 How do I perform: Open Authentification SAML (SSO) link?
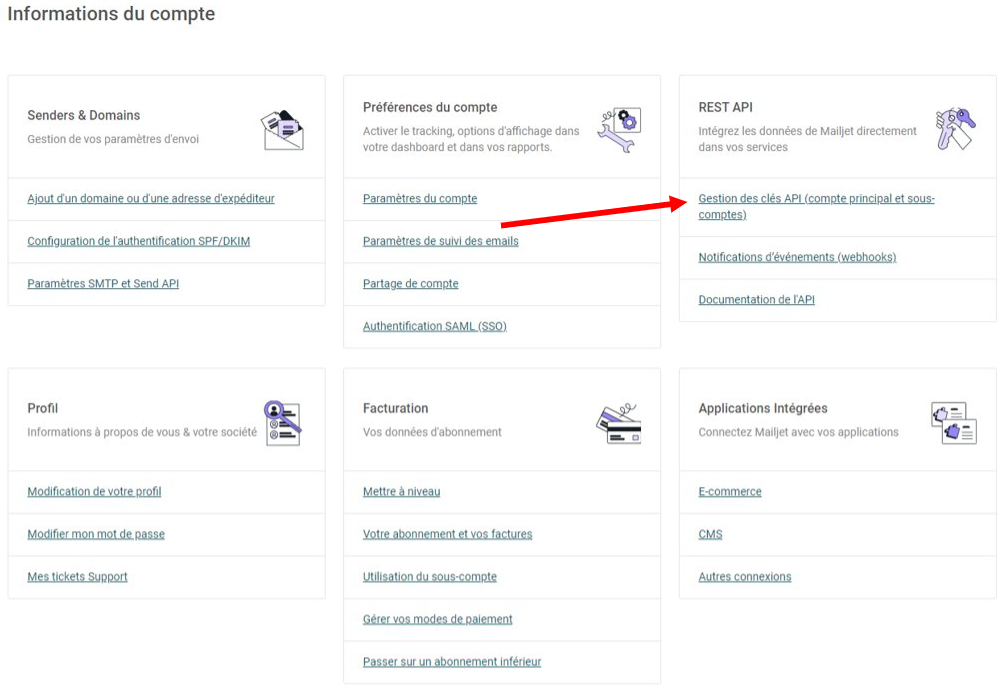pos(435,326)
